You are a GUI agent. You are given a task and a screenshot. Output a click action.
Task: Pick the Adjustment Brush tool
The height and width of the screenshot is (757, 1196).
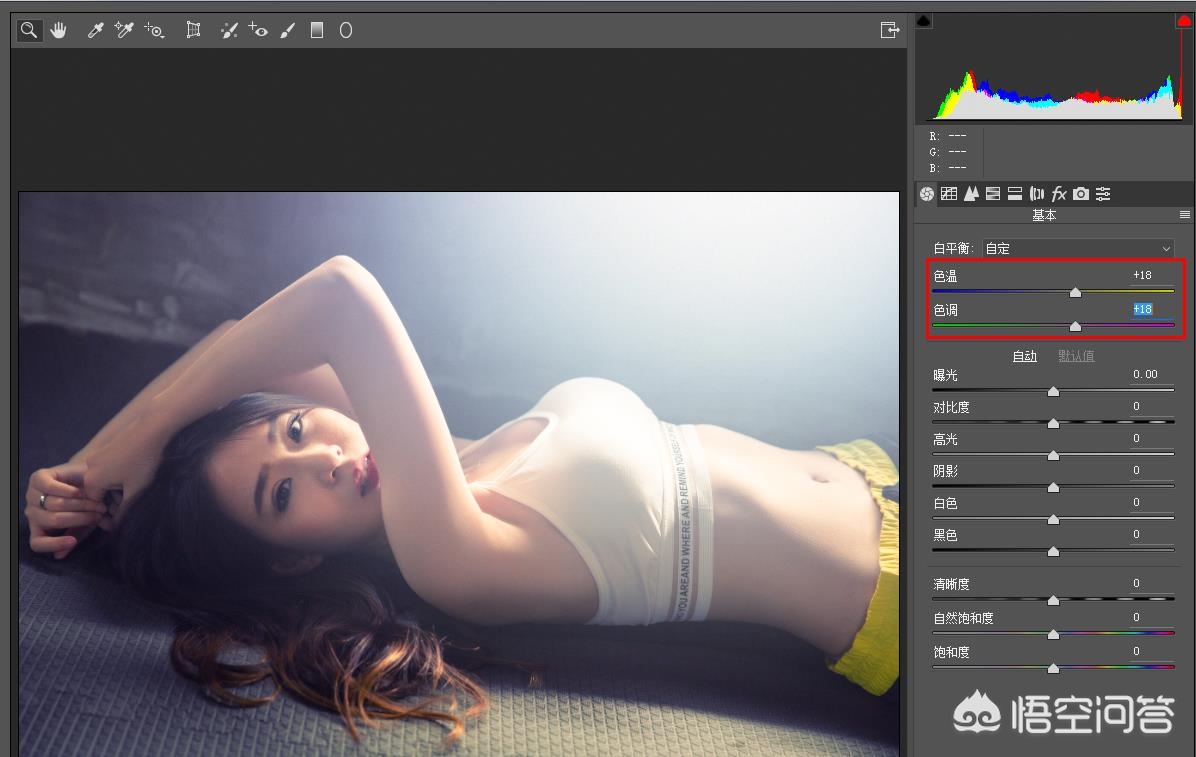288,31
